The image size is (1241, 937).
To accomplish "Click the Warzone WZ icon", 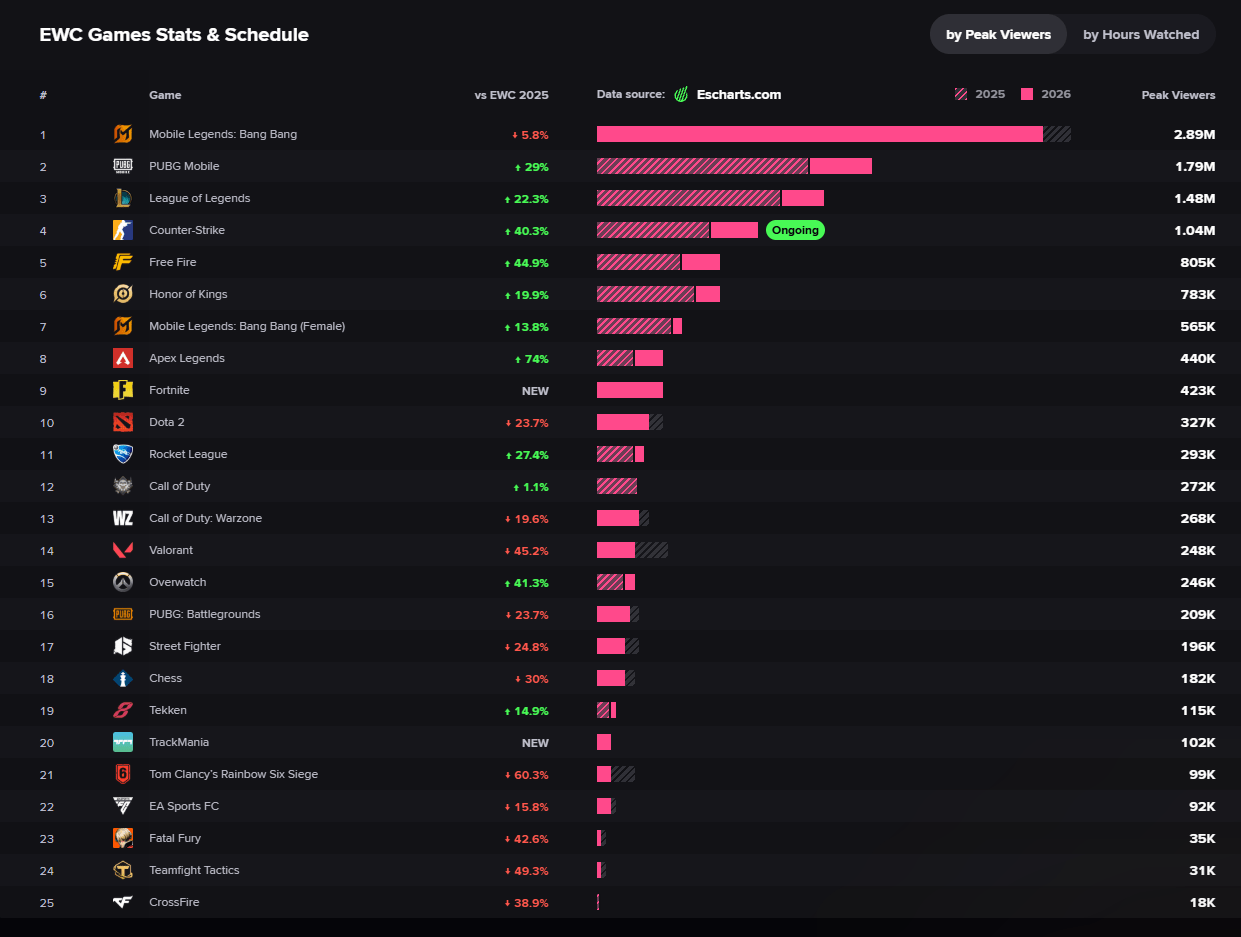I will pyautogui.click(x=123, y=518).
